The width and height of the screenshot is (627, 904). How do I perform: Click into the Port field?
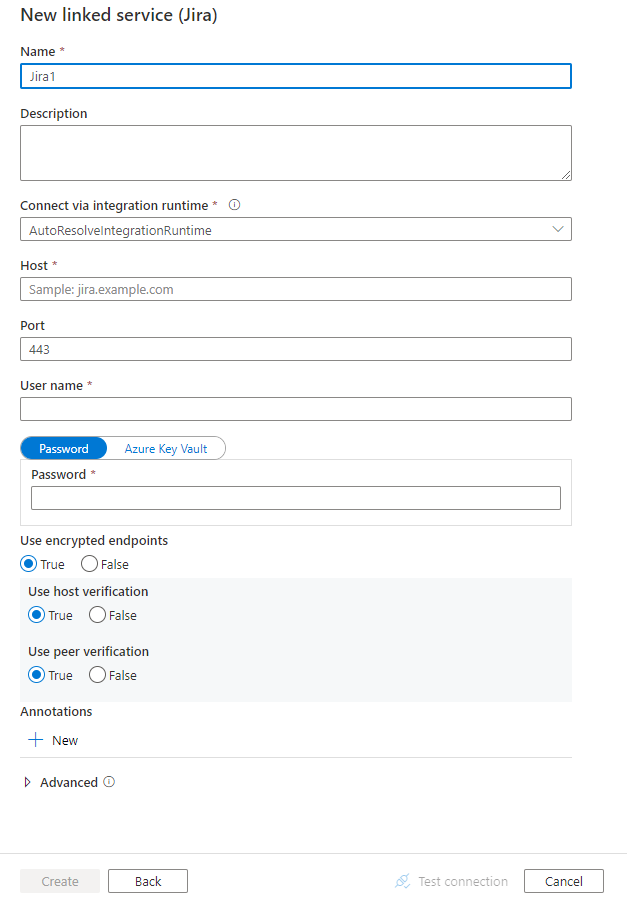tap(296, 349)
